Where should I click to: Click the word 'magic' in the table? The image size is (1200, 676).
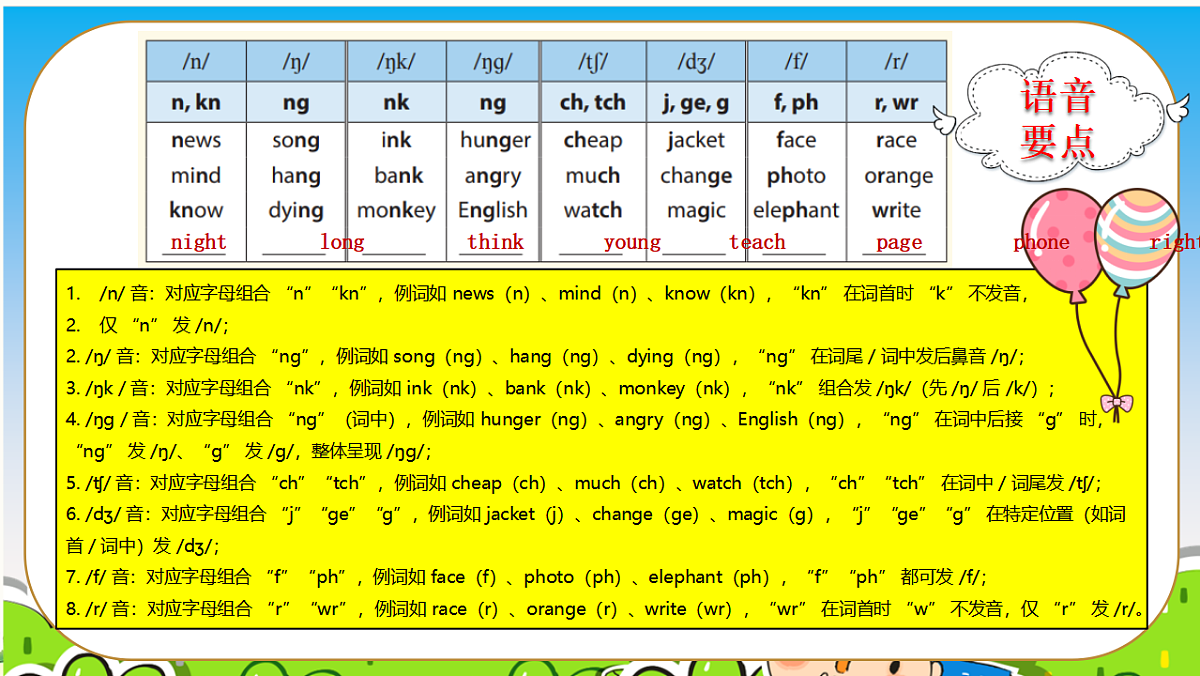pos(696,211)
